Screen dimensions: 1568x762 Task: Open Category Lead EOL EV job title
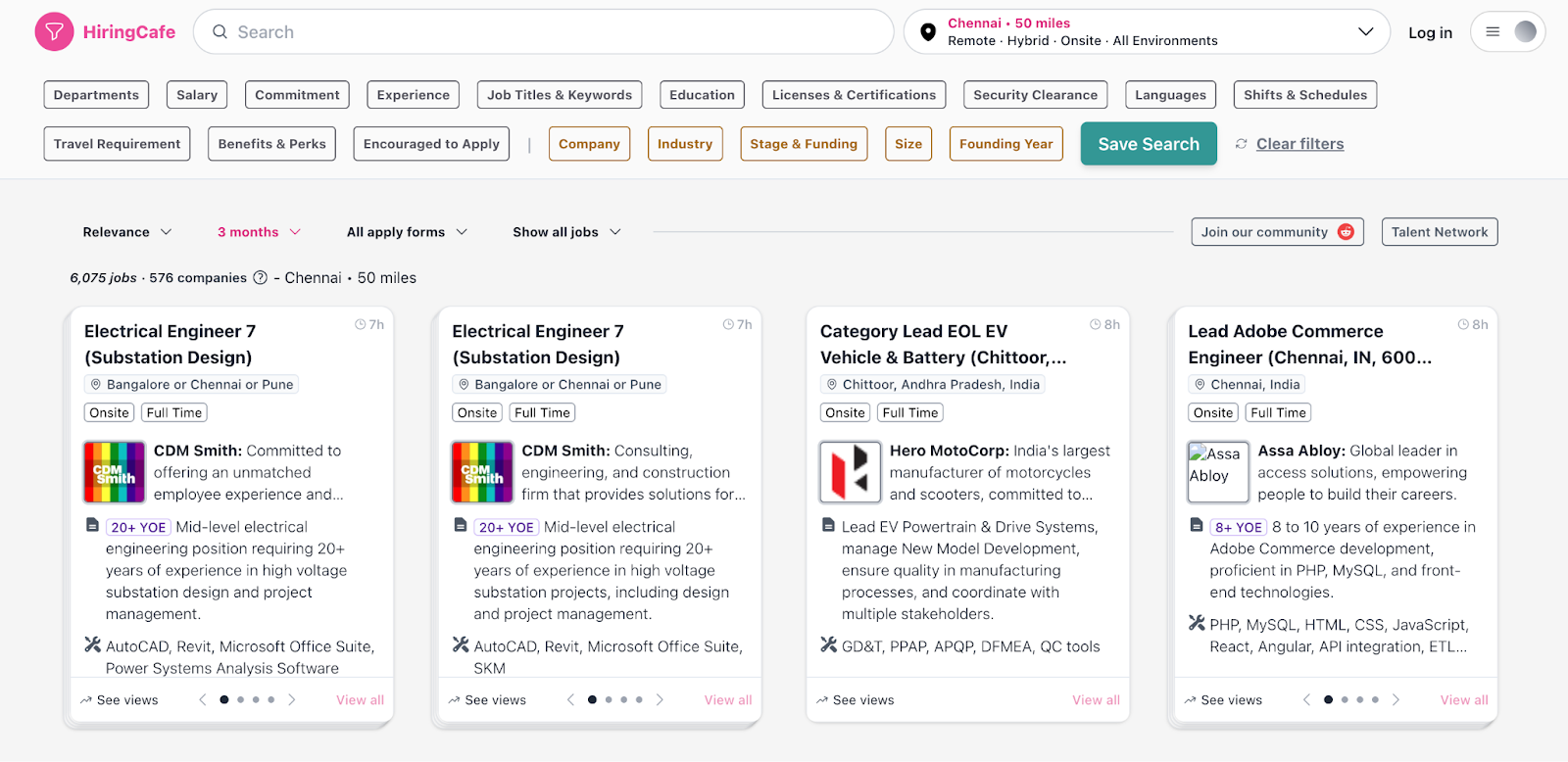click(943, 345)
